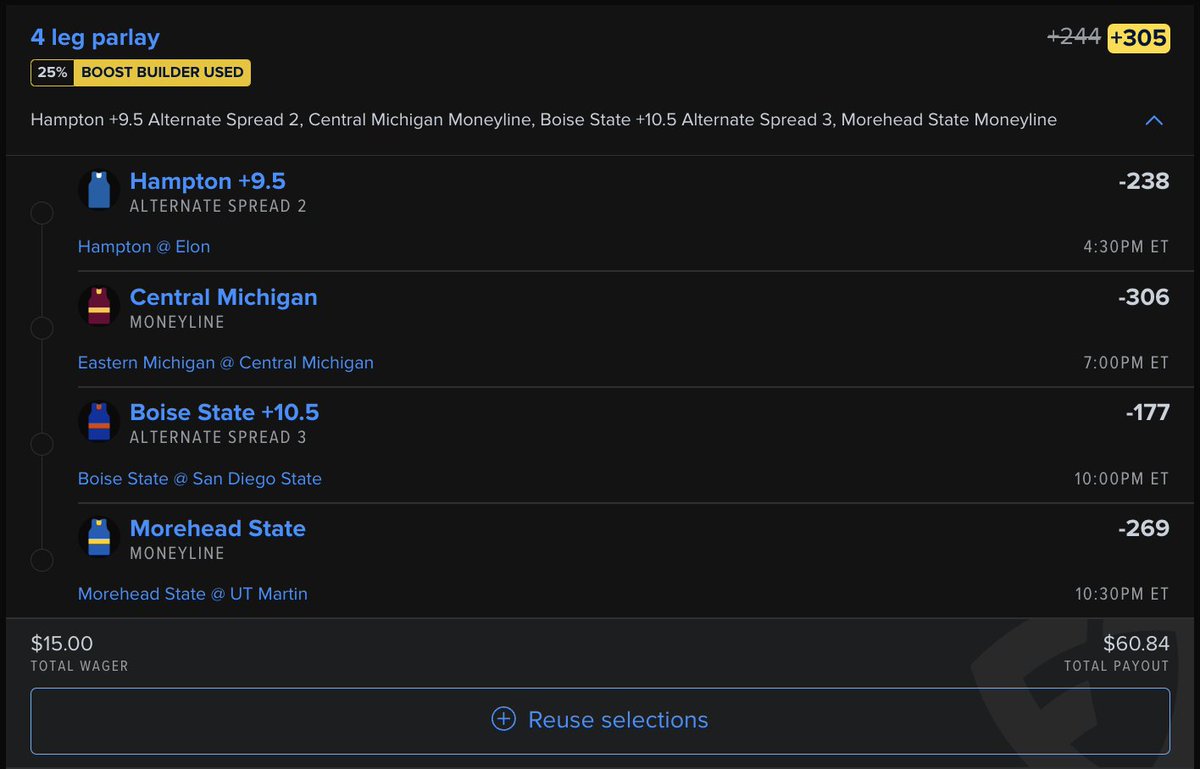Click the 4:30PM ET game time
1200x769 pixels.
pos(1125,247)
